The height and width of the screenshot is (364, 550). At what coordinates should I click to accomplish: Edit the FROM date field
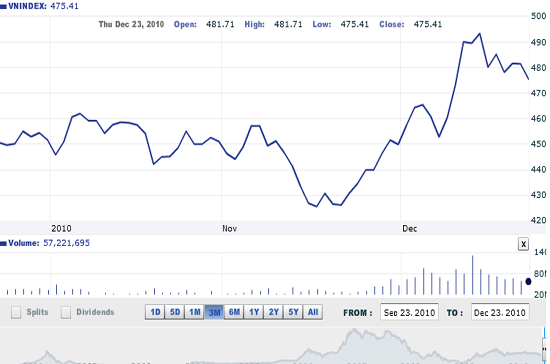click(x=409, y=312)
